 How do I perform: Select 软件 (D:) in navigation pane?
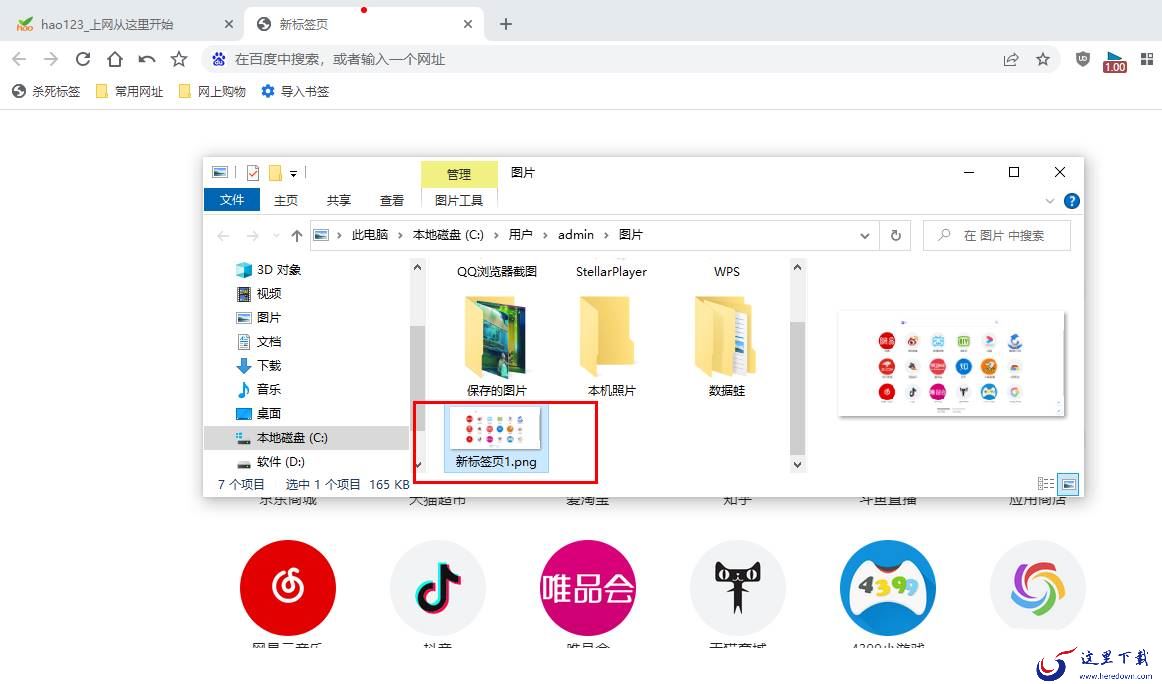pos(280,462)
